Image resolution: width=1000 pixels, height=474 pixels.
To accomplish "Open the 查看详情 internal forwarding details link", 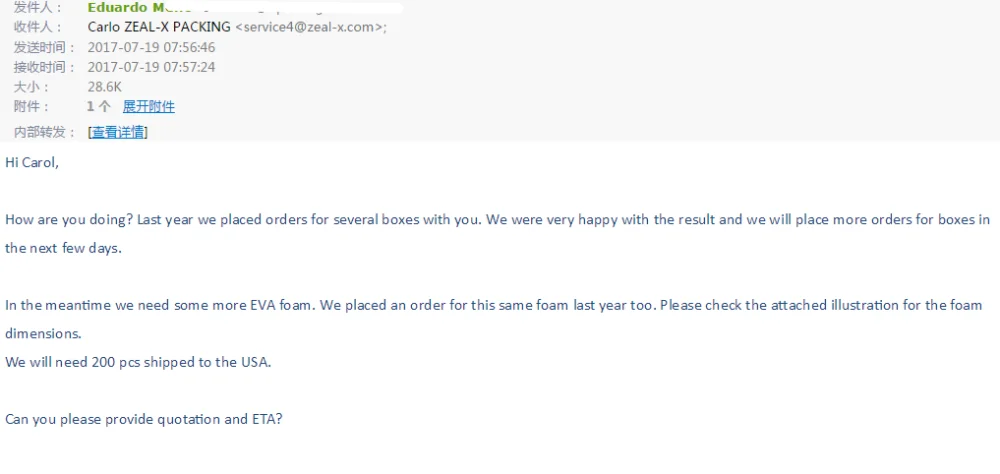I will click(118, 132).
